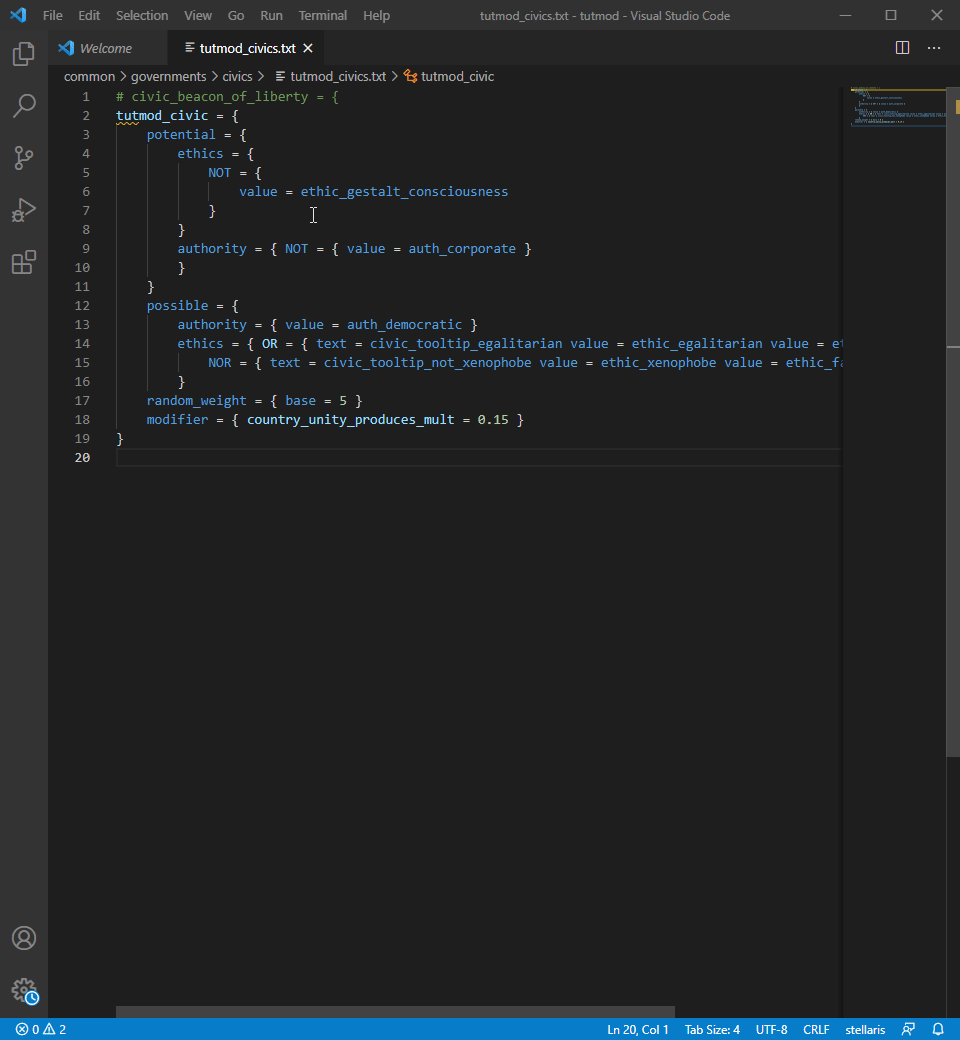Open the Run and Debug view
This screenshot has width=960, height=1040.
point(24,210)
